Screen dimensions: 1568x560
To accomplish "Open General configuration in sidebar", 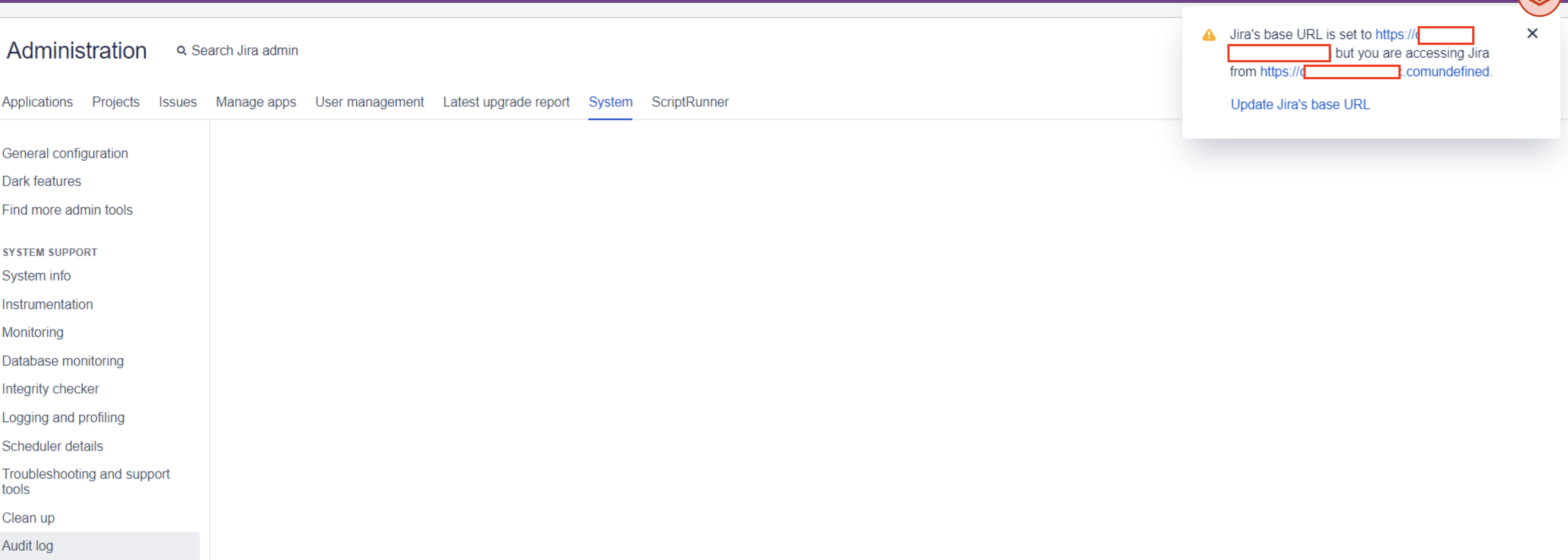I will (65, 154).
